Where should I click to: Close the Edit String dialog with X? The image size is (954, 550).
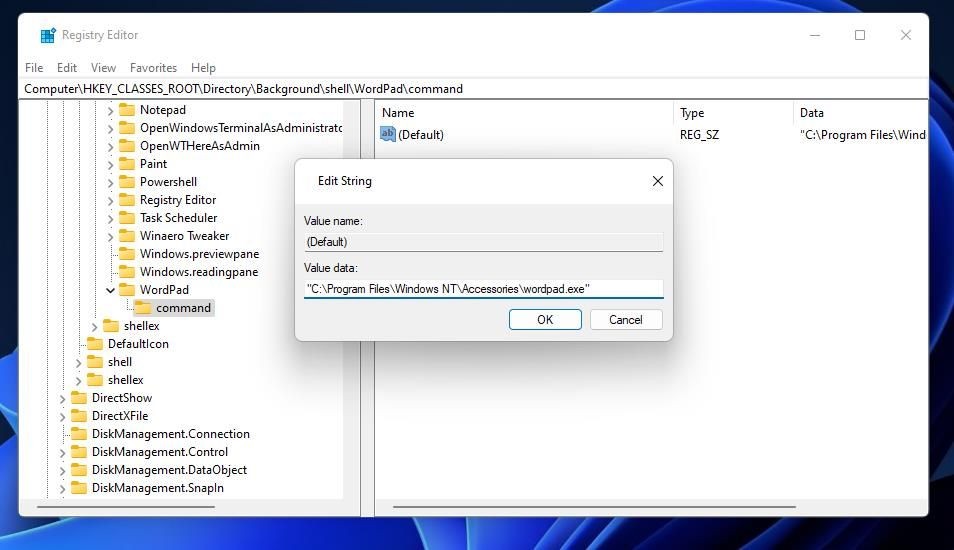click(658, 181)
